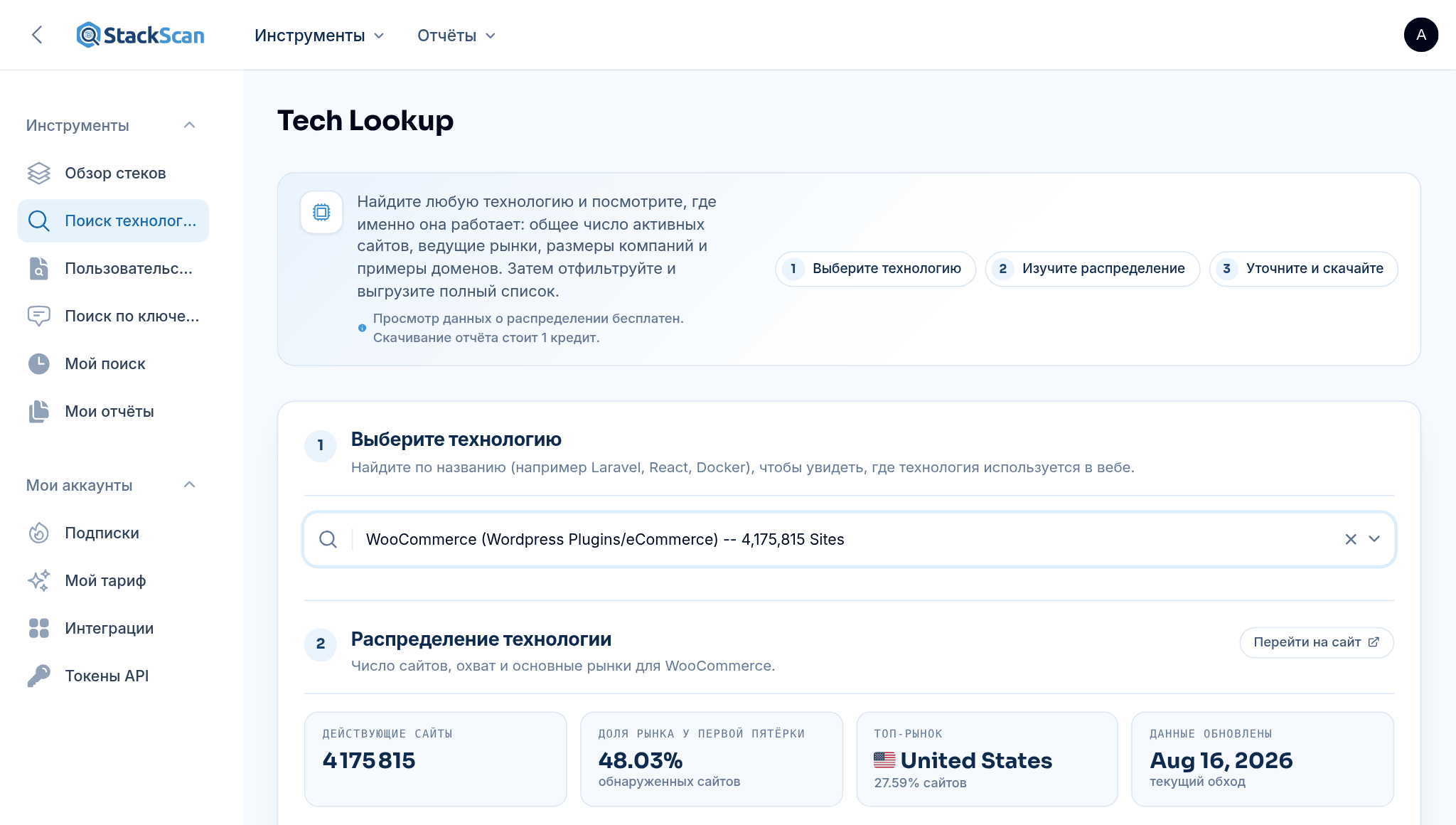The width and height of the screenshot is (1456, 825).
Task: Click the chip icon in info banner
Action: coord(321,212)
